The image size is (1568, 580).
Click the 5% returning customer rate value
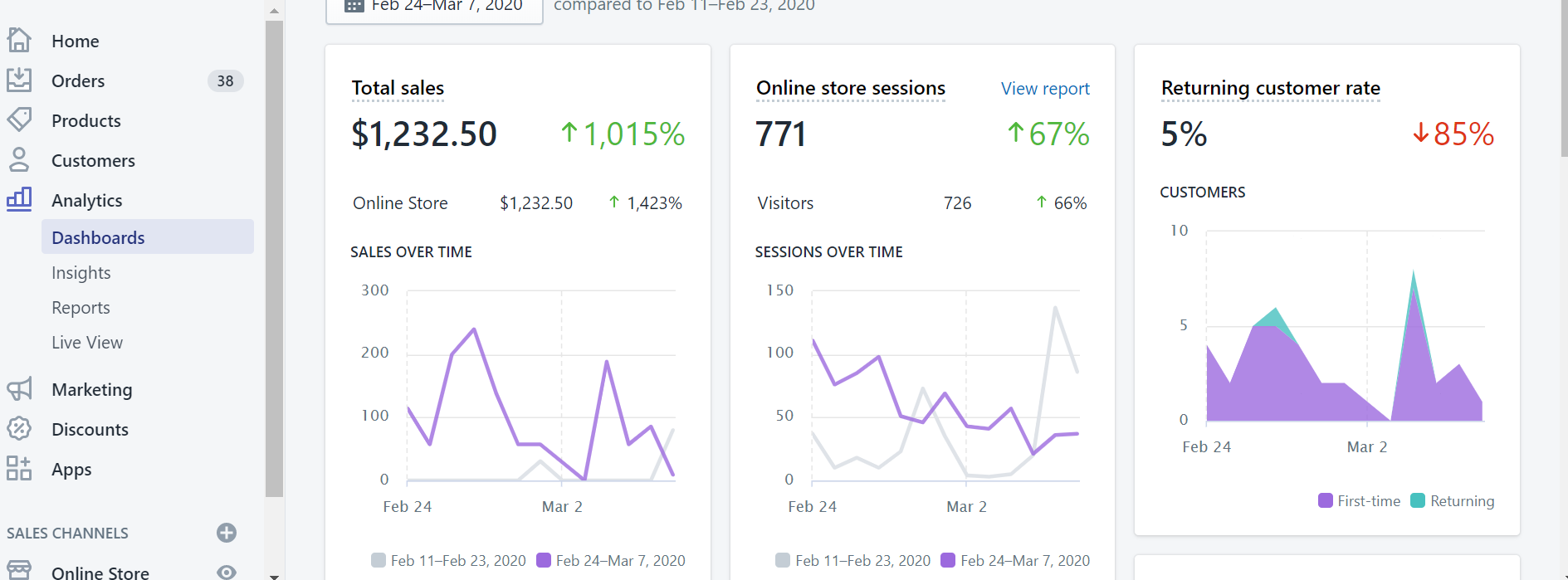tap(1185, 134)
